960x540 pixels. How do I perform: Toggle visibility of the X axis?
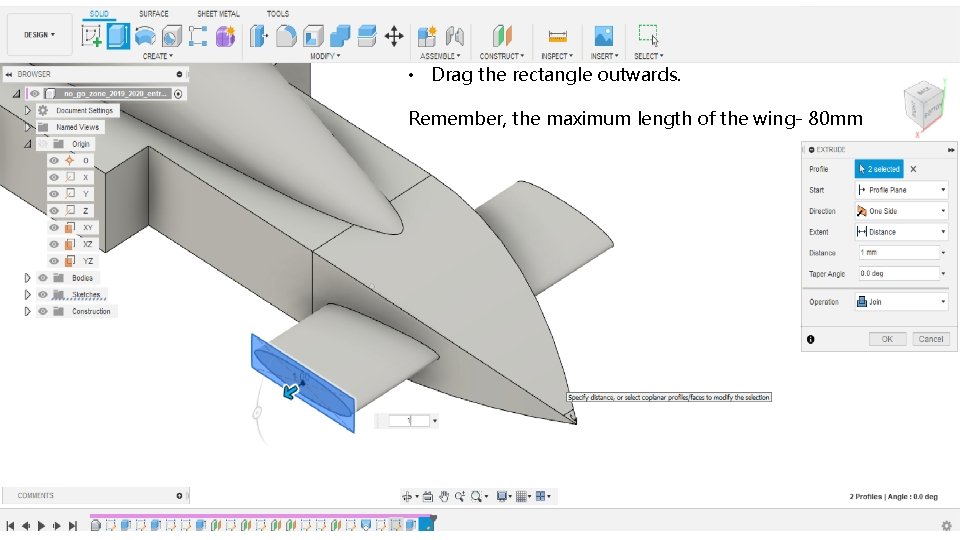coord(54,177)
